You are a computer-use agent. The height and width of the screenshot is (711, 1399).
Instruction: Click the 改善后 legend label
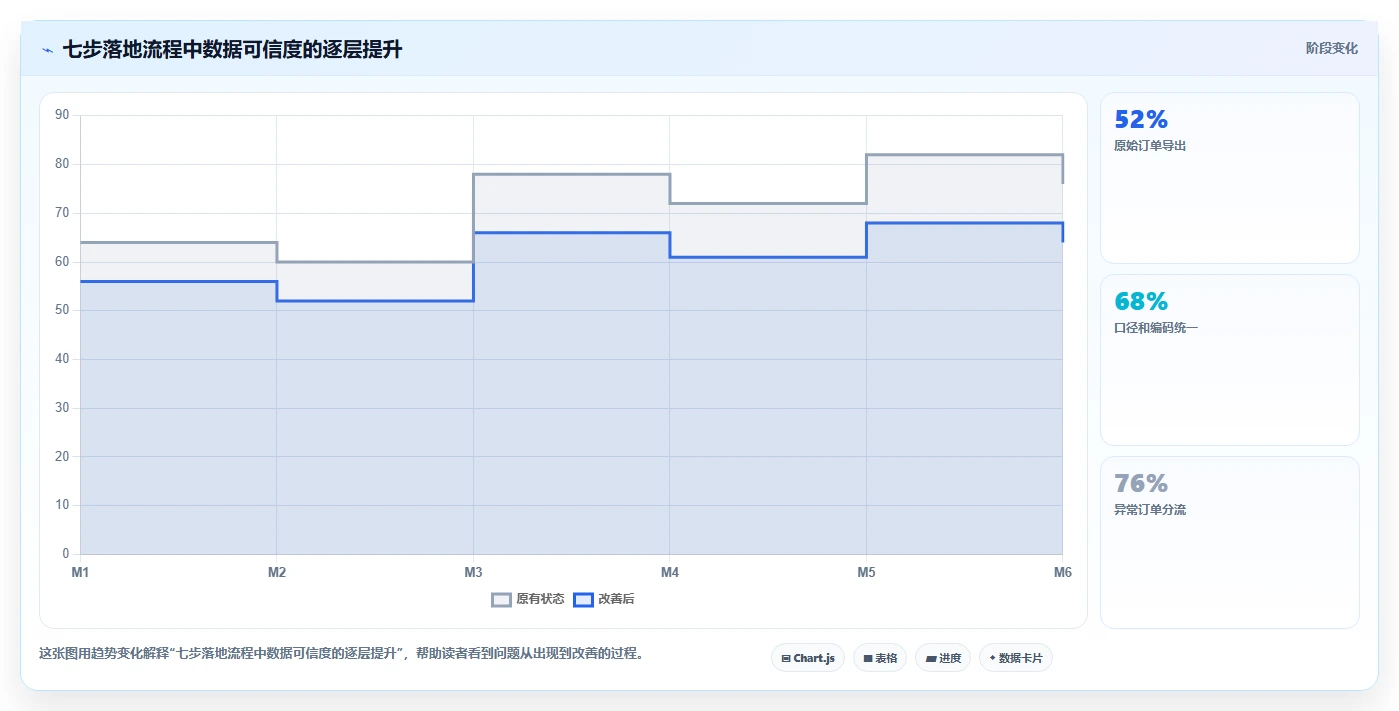tap(616, 600)
